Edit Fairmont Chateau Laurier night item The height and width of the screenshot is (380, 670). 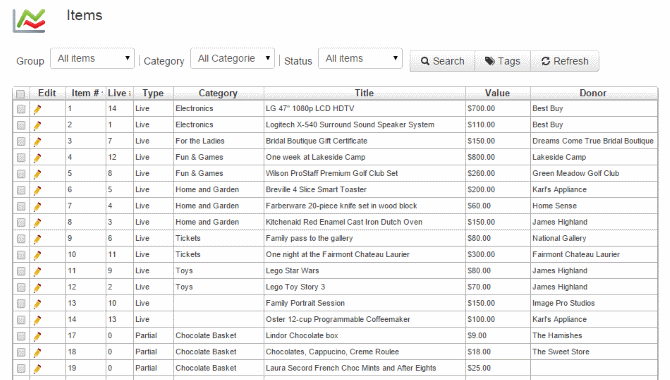click(x=37, y=256)
